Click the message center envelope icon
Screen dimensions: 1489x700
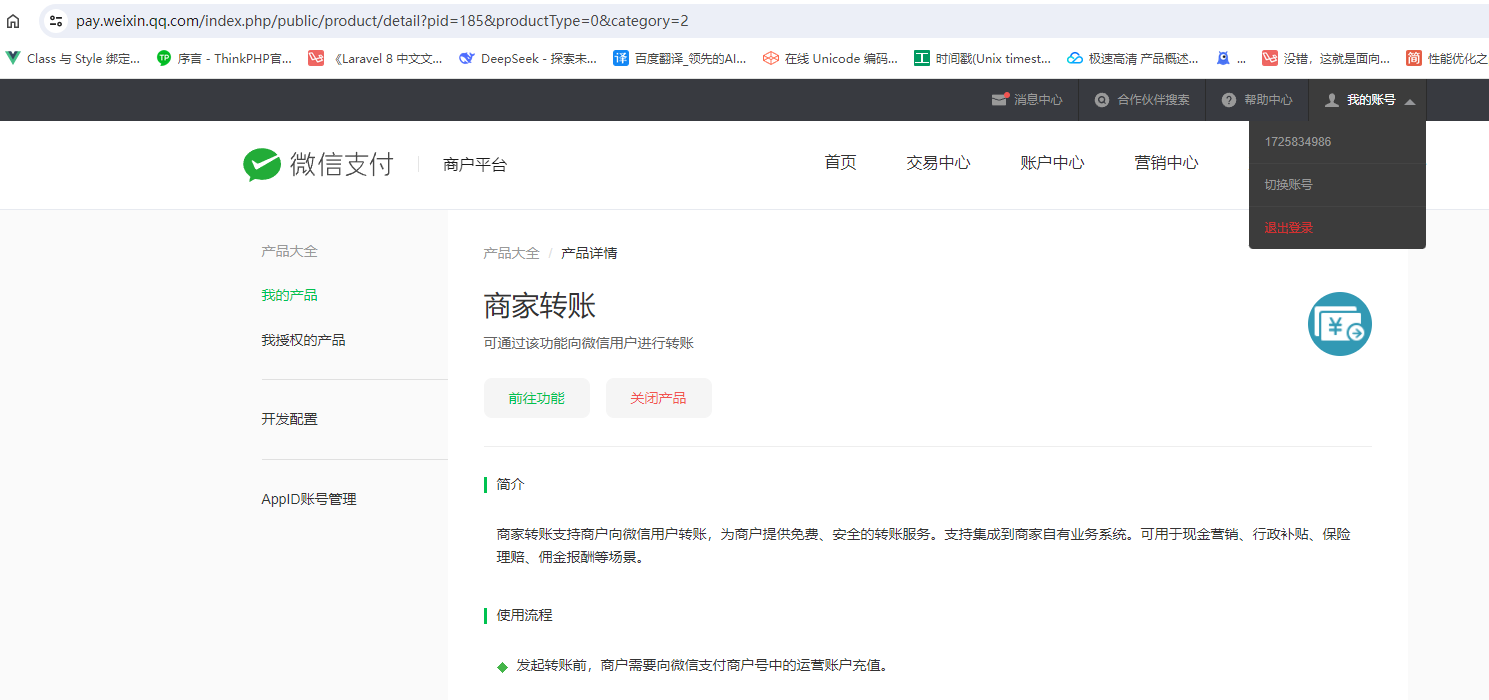(999, 99)
